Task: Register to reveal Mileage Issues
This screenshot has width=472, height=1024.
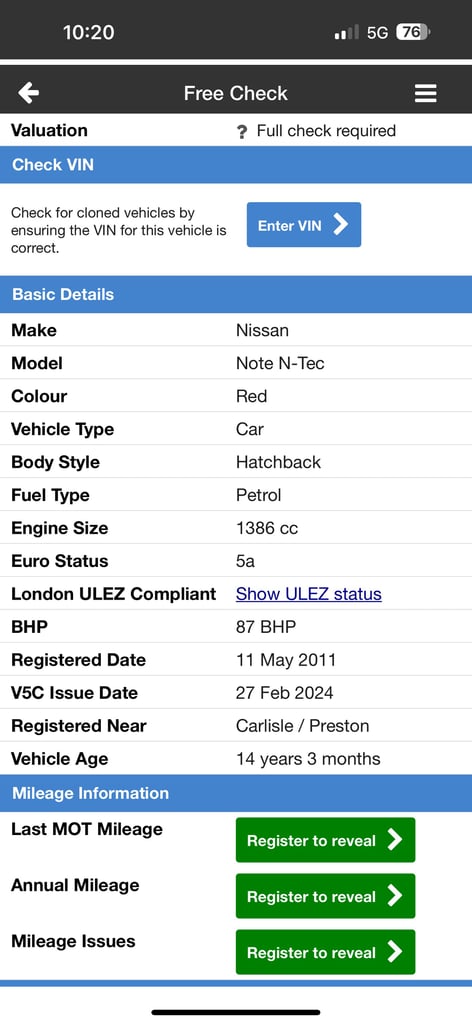Action: [x=325, y=952]
